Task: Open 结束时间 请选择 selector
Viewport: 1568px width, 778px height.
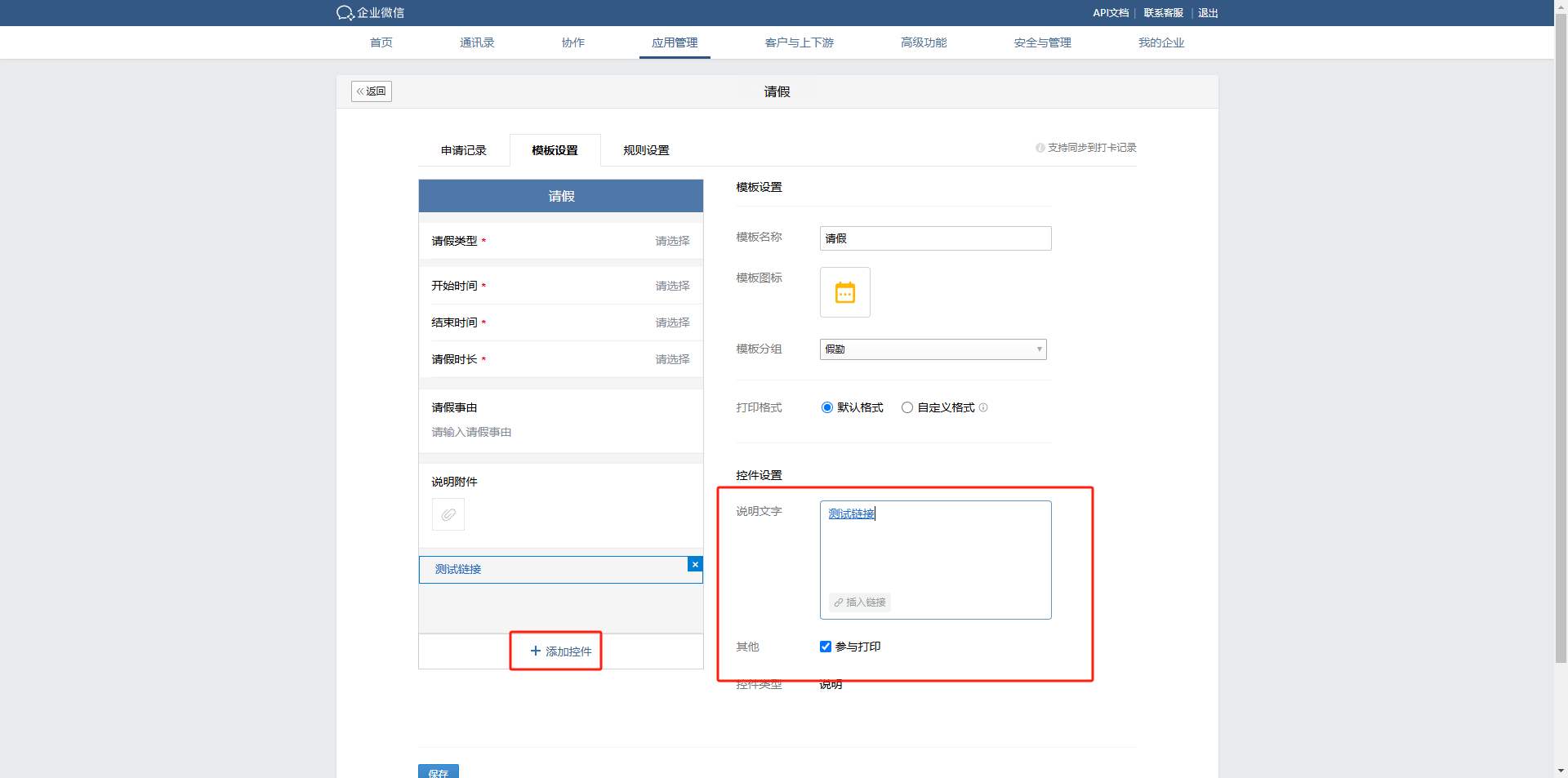Action: 672,322
